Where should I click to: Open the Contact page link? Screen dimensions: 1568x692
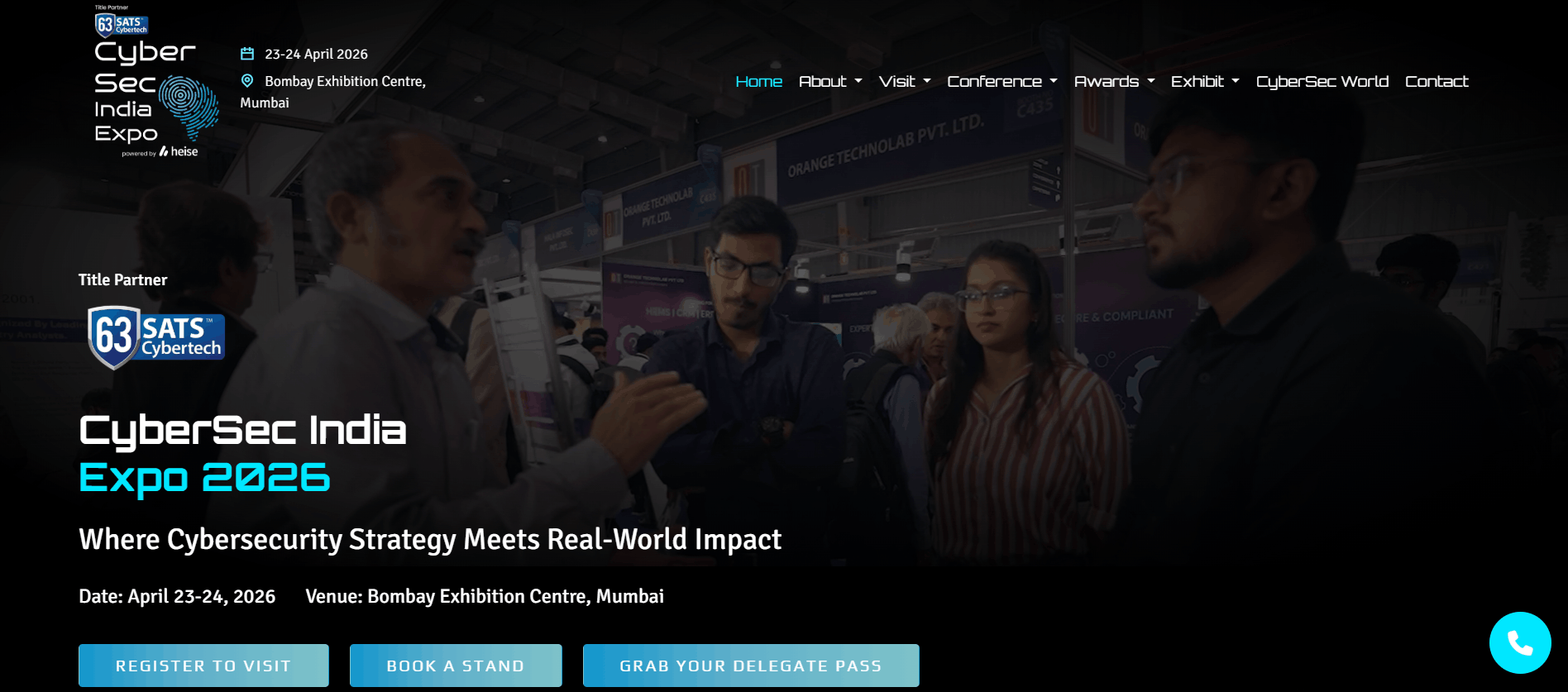pyautogui.click(x=1437, y=81)
